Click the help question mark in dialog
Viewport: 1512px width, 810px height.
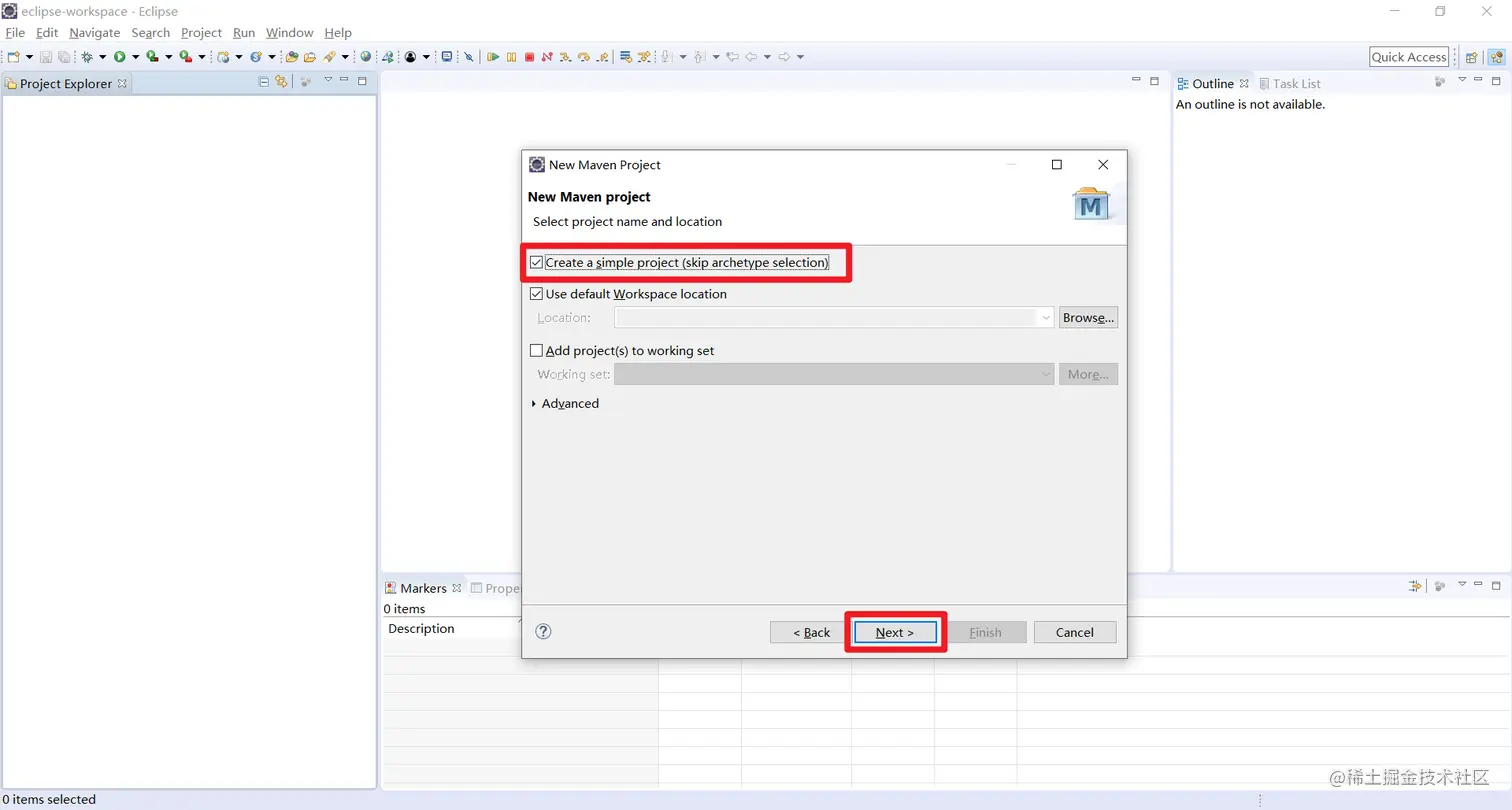(x=543, y=631)
